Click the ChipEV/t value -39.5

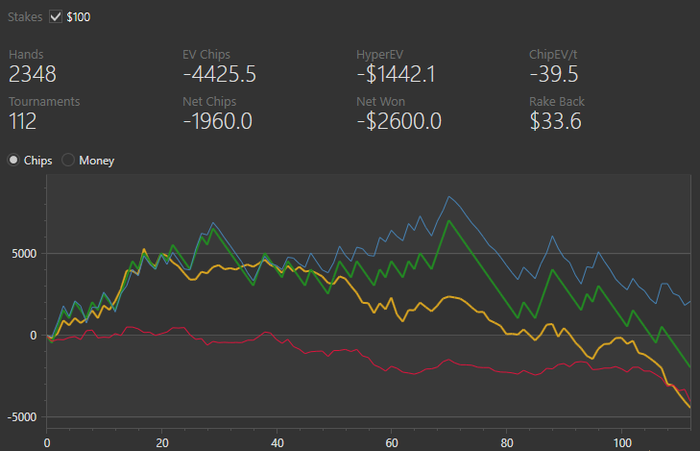point(554,74)
